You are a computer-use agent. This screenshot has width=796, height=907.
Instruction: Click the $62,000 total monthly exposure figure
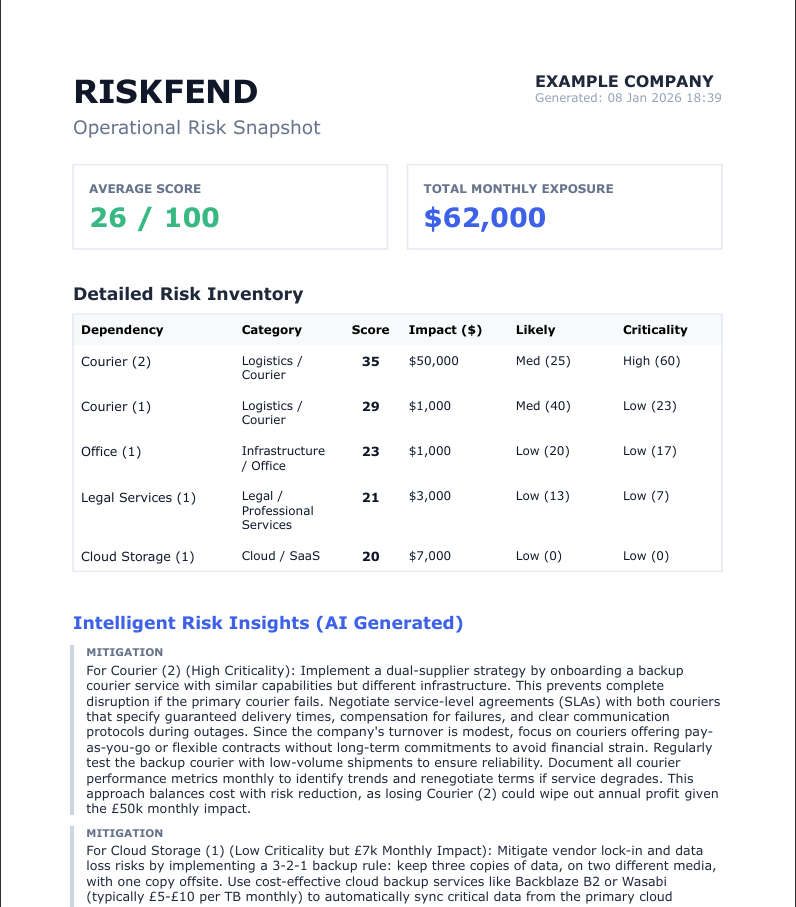pyautogui.click(x=485, y=218)
